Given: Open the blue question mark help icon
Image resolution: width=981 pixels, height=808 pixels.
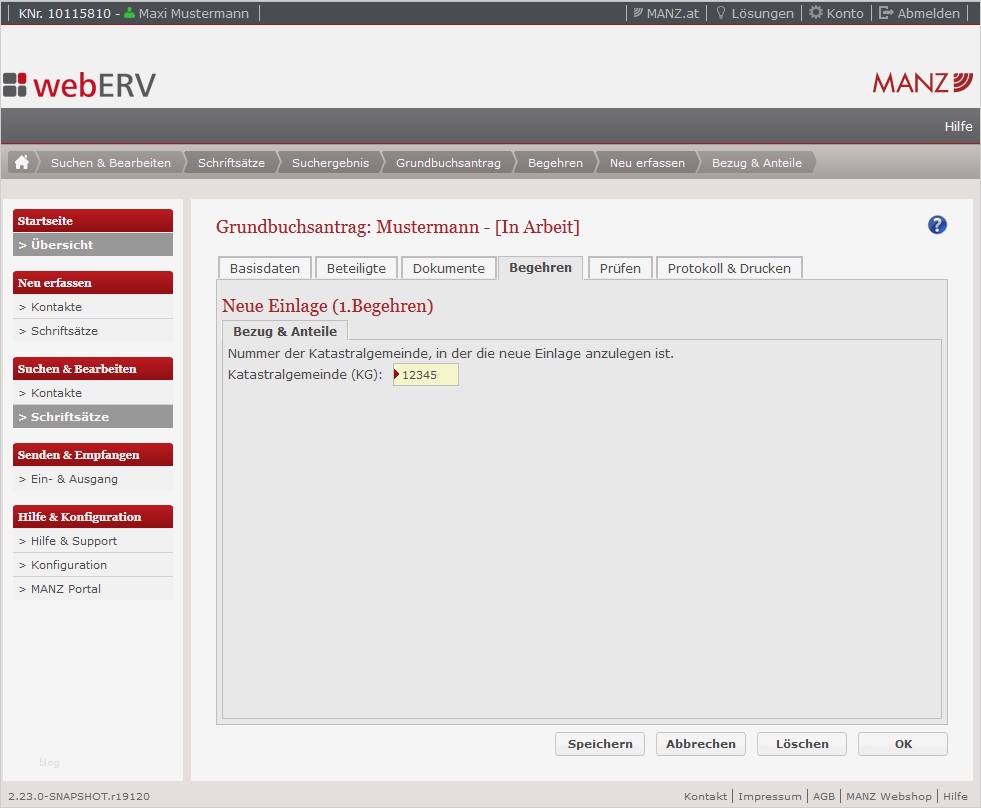Looking at the screenshot, I should tap(937, 225).
